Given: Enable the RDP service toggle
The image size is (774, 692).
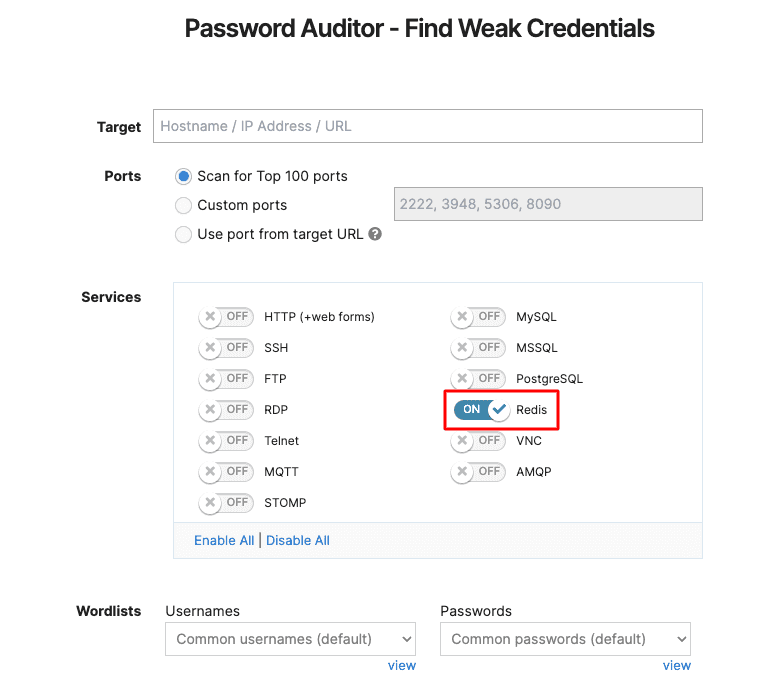Looking at the screenshot, I should [x=226, y=410].
